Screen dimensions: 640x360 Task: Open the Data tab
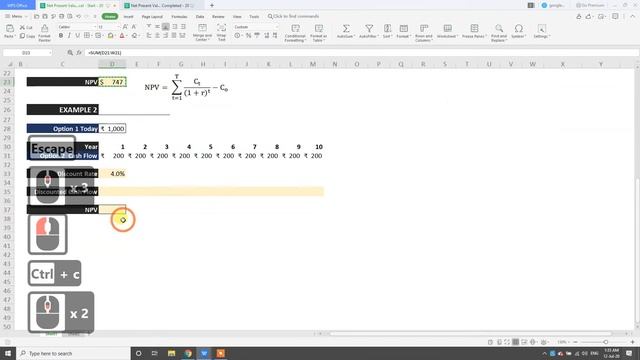click(x=200, y=16)
